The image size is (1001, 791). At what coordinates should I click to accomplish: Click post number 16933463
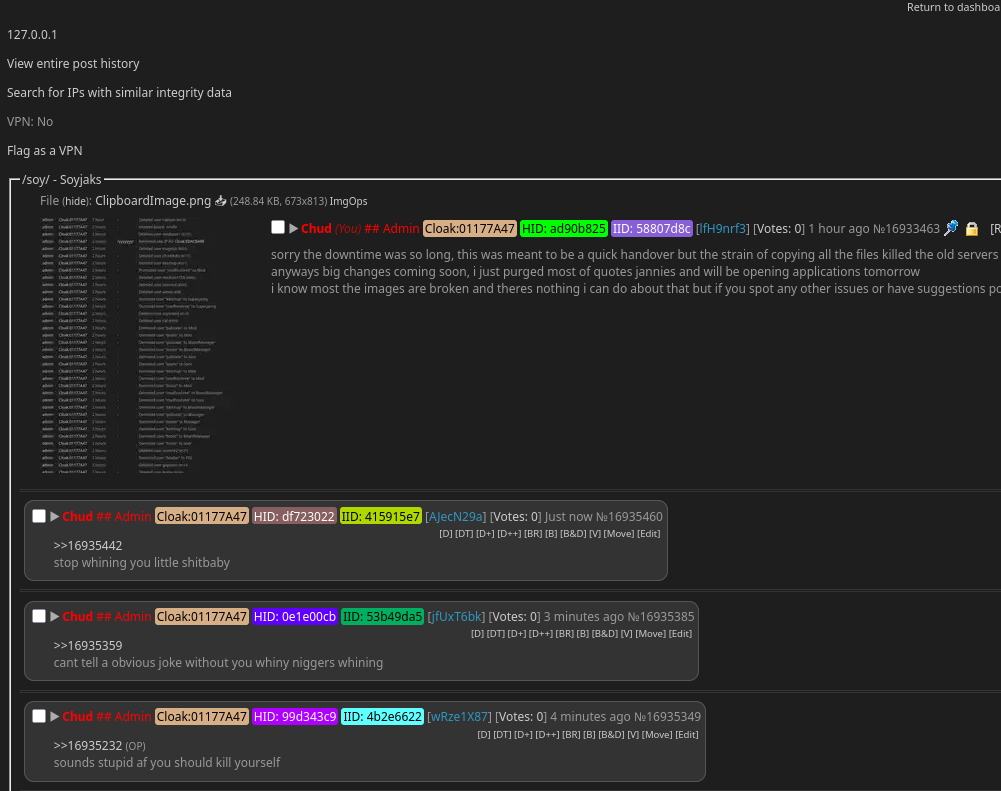(913, 229)
